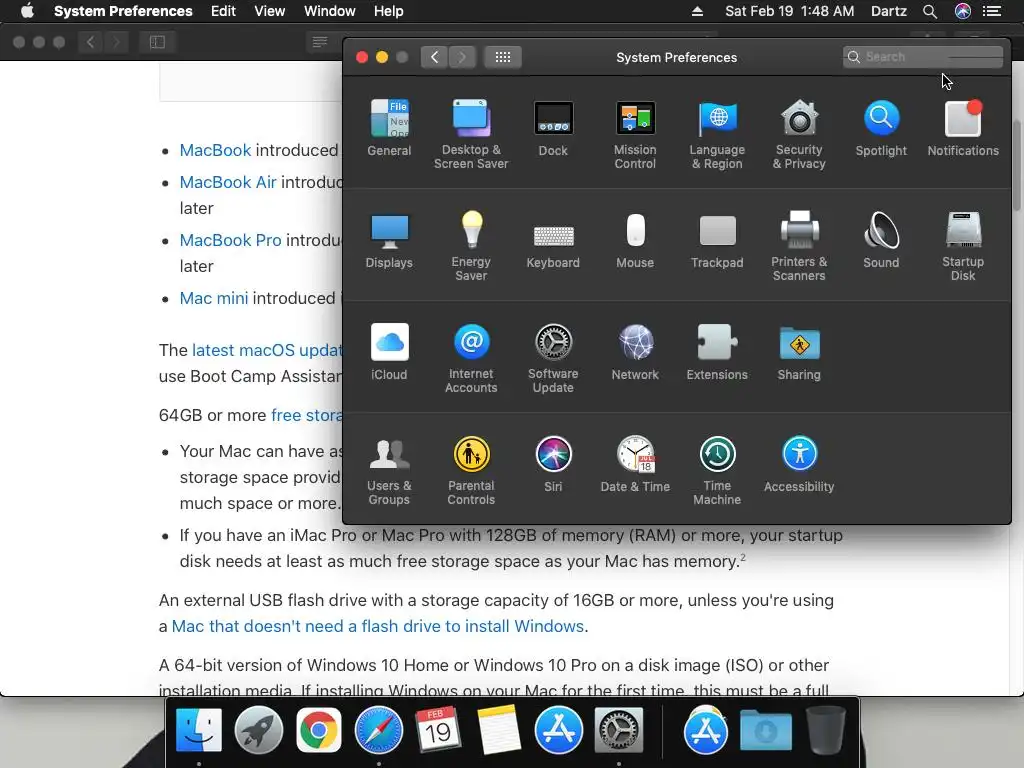Launch Google Chrome from the Dock
This screenshot has height=768, width=1024.
(x=319, y=730)
